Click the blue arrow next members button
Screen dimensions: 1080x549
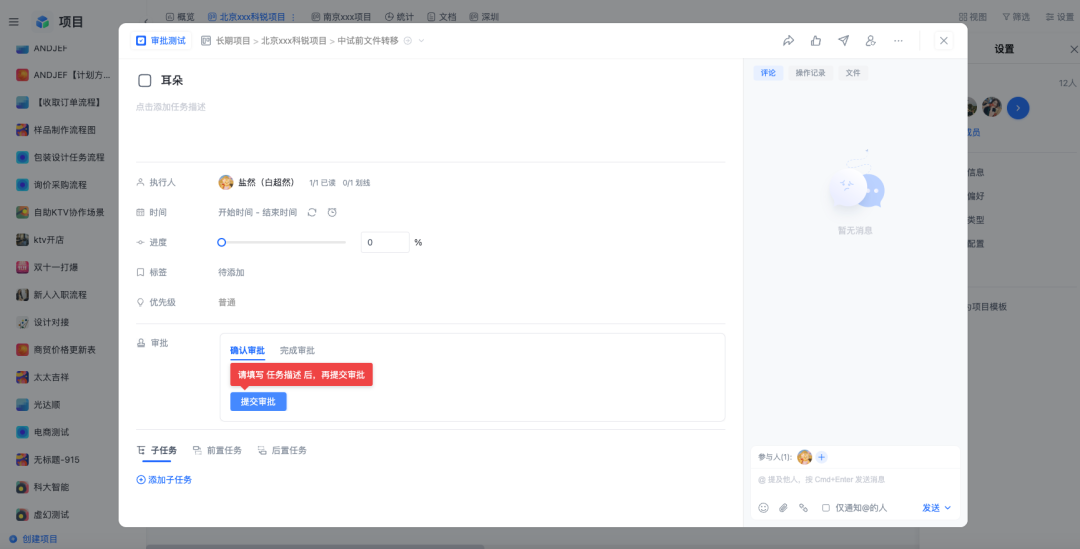(x=1018, y=107)
